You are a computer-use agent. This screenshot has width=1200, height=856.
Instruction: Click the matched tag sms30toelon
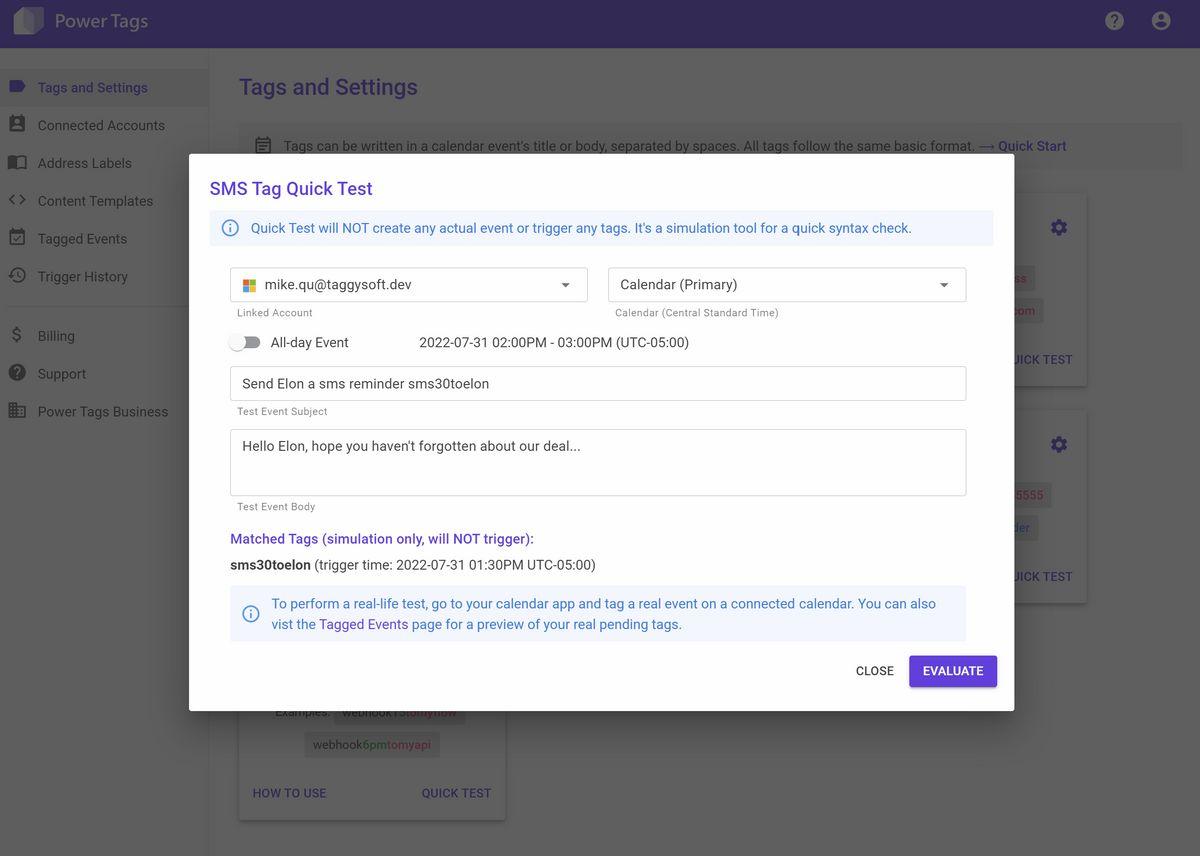[x=270, y=565]
